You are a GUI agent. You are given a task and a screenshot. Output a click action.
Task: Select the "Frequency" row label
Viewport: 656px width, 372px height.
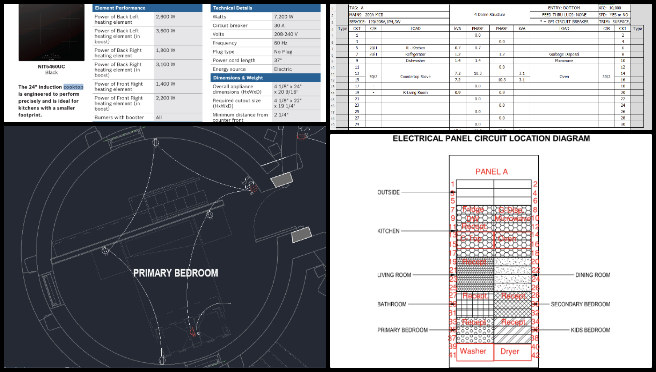point(225,43)
